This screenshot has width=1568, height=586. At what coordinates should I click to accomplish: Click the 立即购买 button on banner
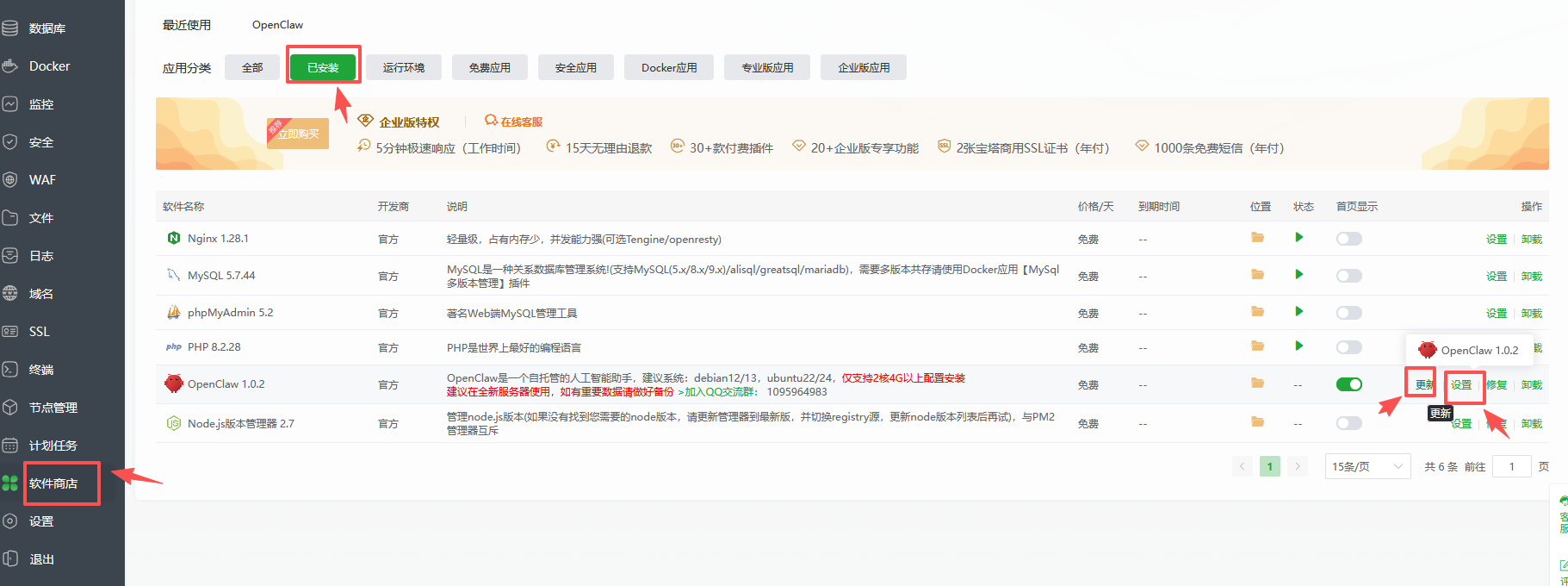[298, 134]
